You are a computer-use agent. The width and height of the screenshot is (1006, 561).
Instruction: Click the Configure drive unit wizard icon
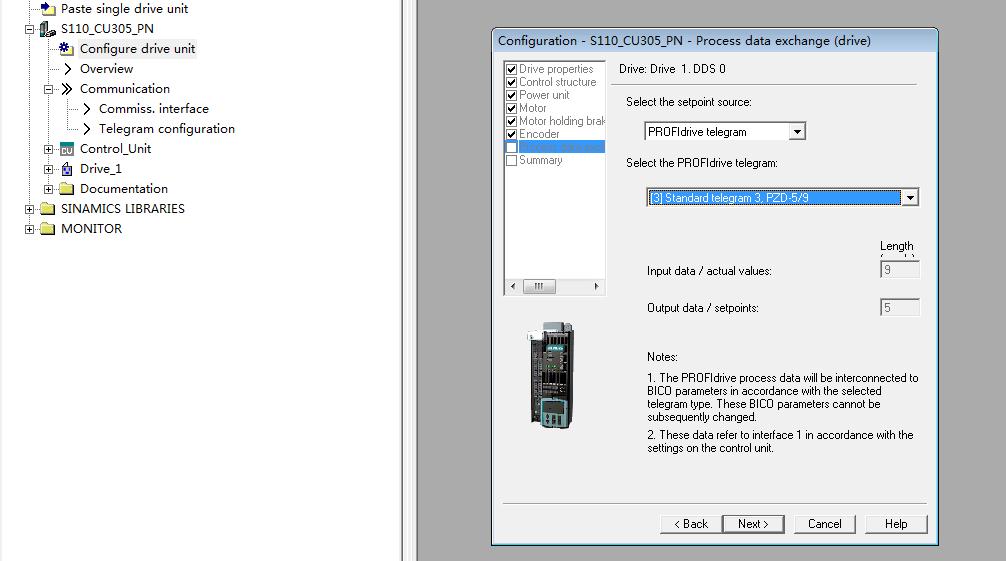(x=66, y=49)
